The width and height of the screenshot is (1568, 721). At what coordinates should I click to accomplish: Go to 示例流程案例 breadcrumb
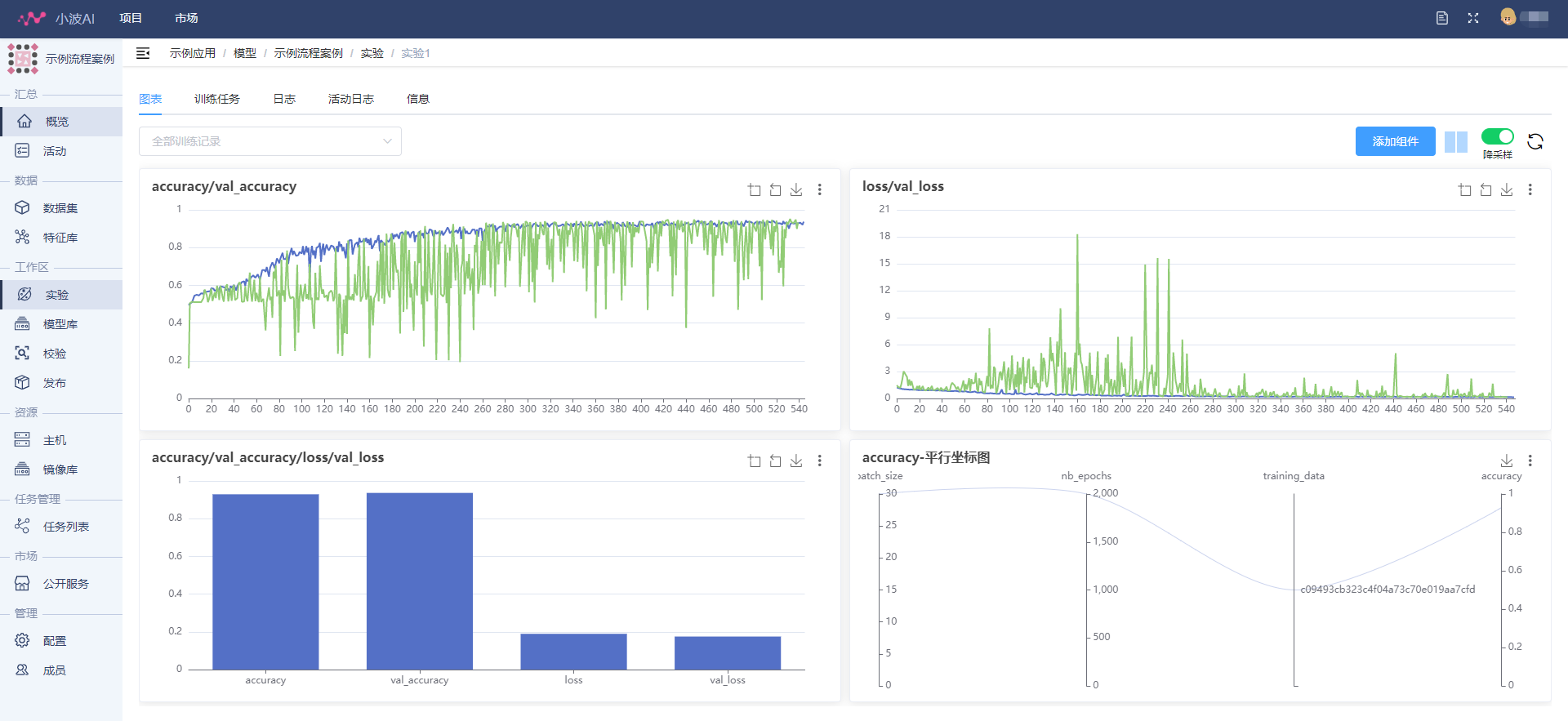coord(309,53)
